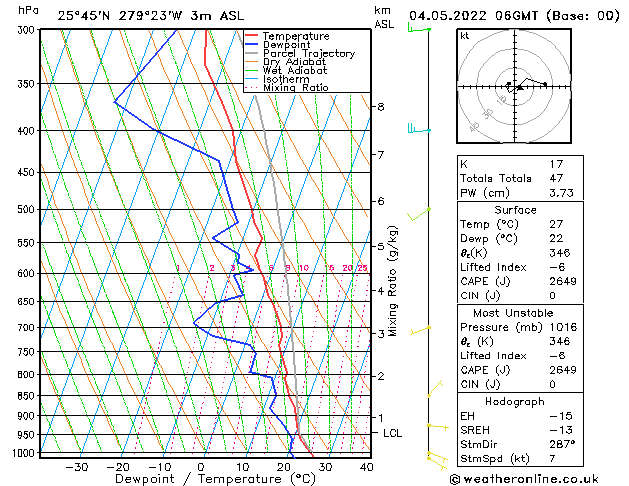Click the yellow wind barb at 500 hPa

click(x=420, y=213)
